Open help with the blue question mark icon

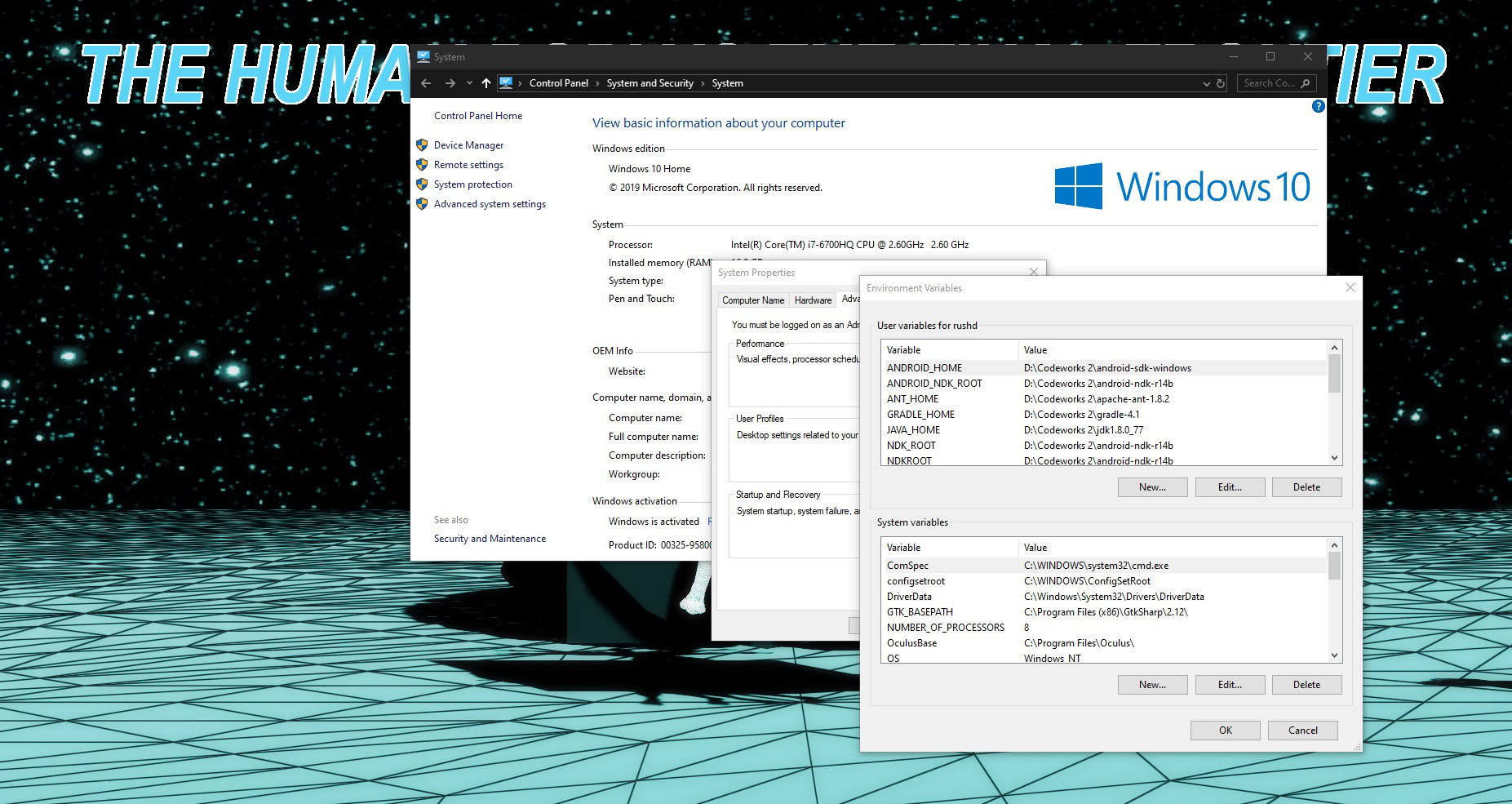[1318, 106]
